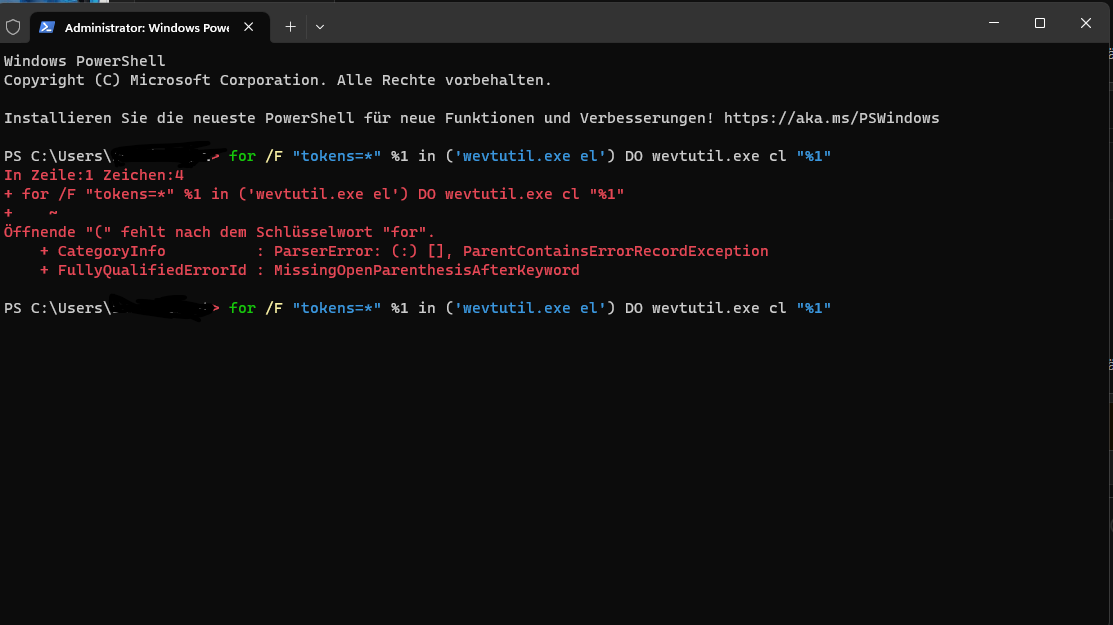Click the 'In Zeile:1 Zeichen:4' error line
Screen dimensions: 1113x625
coord(94,175)
